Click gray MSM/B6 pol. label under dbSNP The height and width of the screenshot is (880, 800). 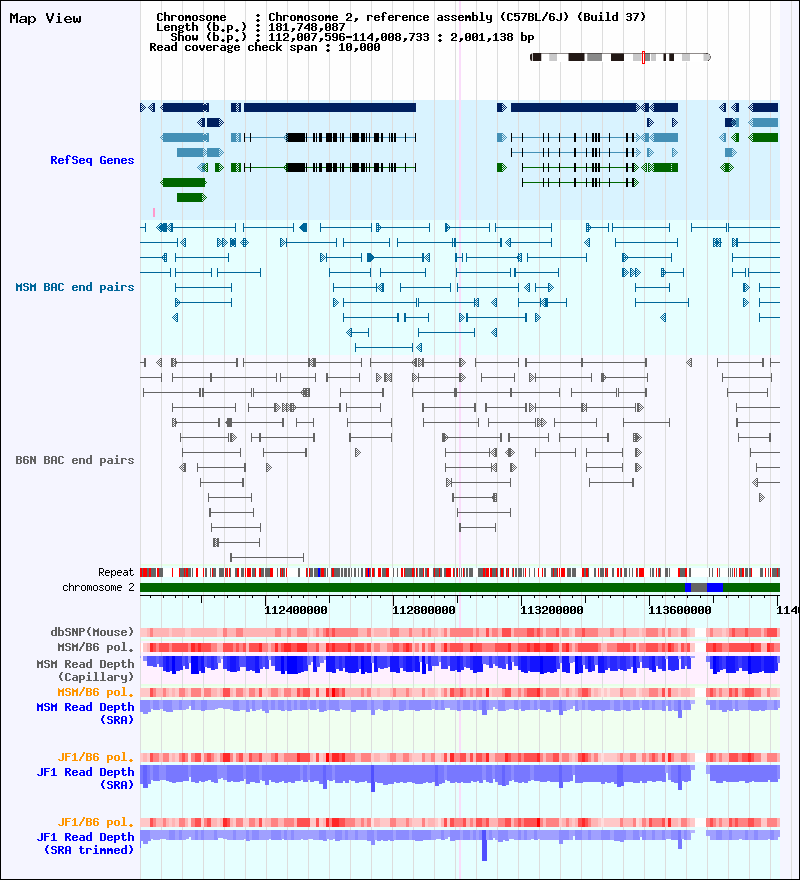coord(96,647)
